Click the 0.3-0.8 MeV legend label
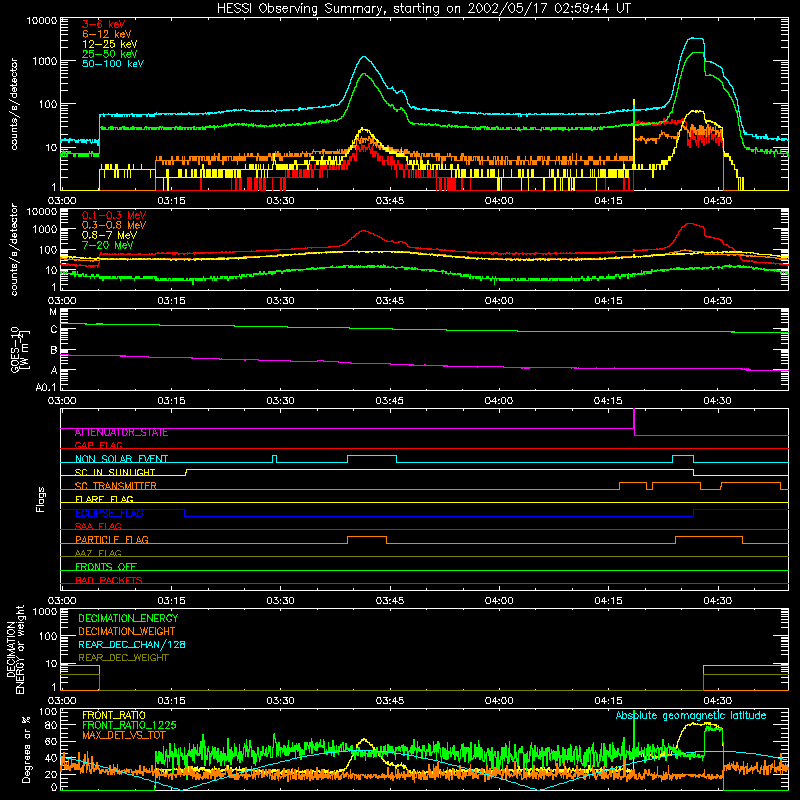This screenshot has width=800, height=800. click(114, 225)
